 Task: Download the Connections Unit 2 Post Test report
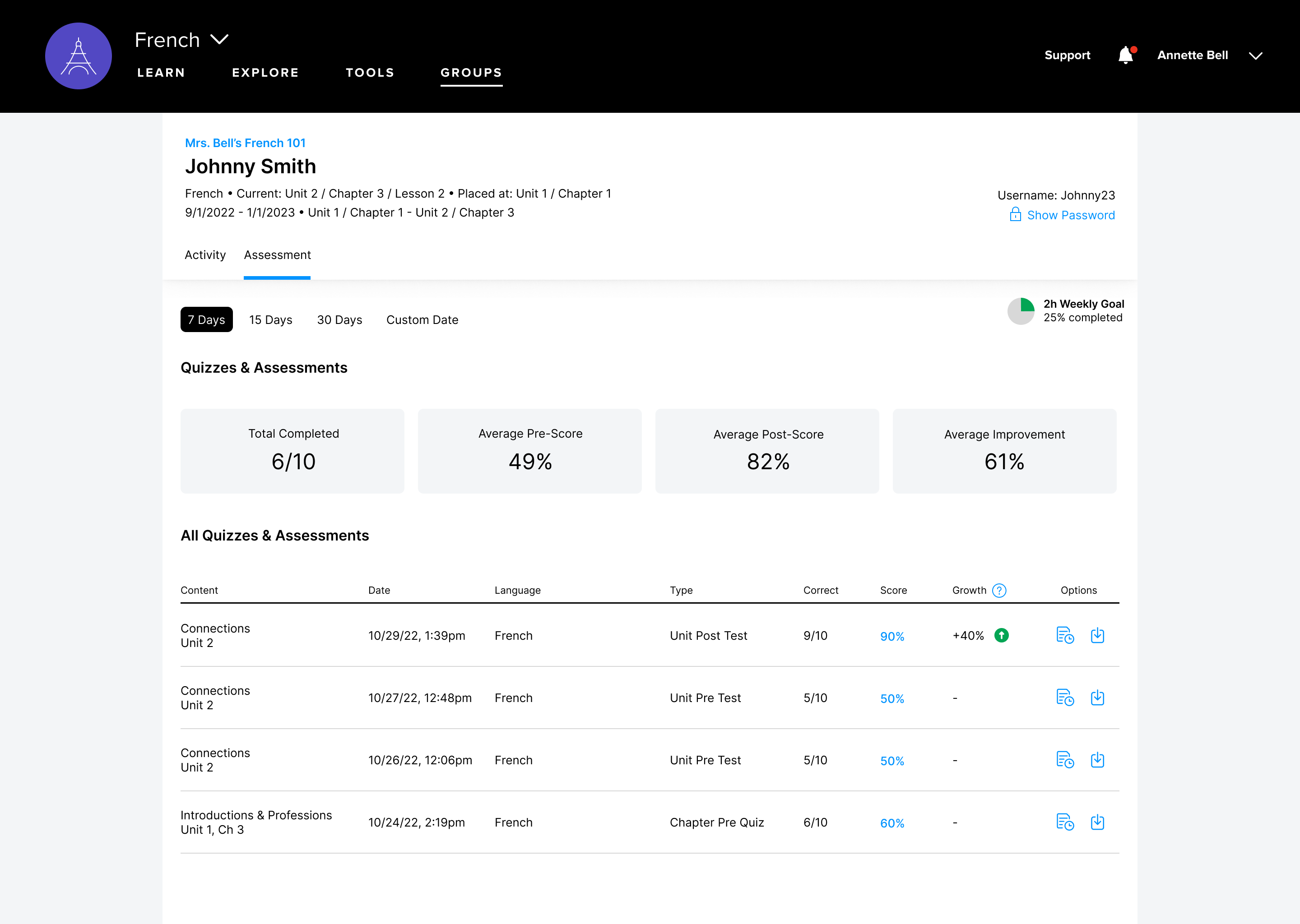tap(1097, 636)
